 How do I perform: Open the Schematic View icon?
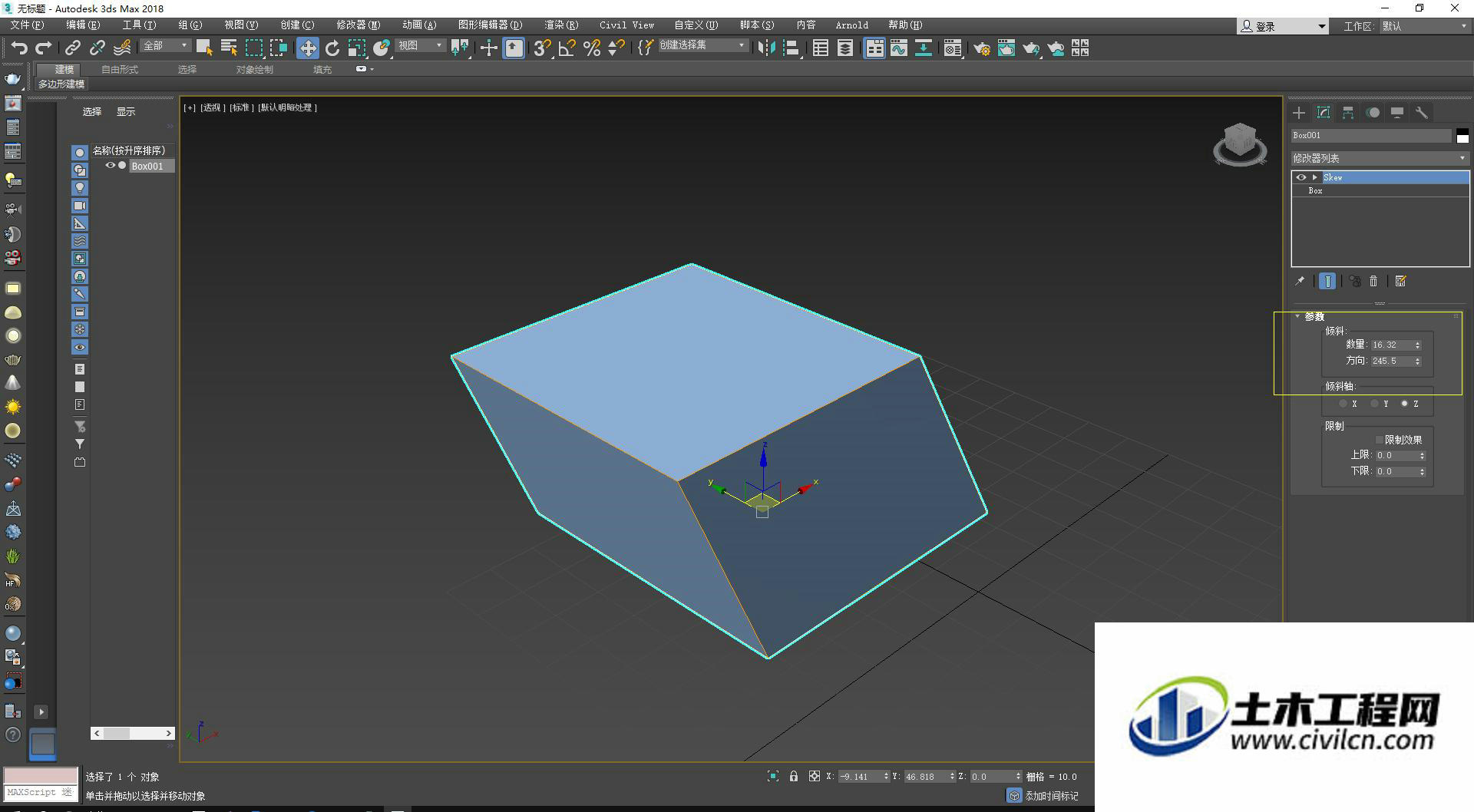(924, 48)
